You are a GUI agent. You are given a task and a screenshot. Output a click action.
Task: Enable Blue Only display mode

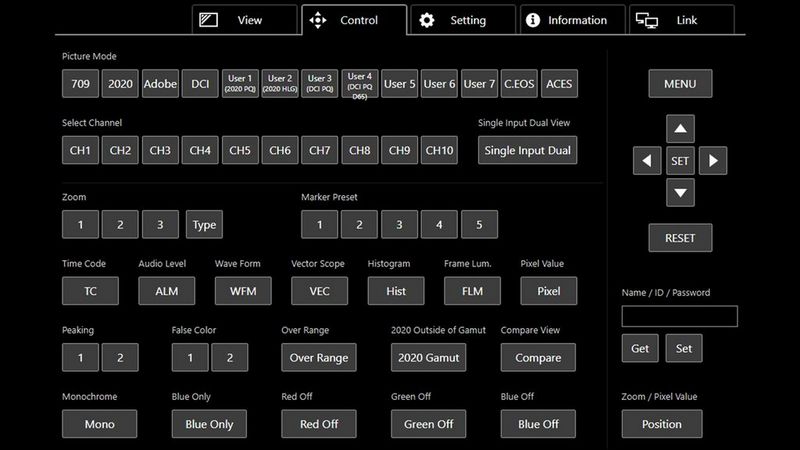[209, 424]
